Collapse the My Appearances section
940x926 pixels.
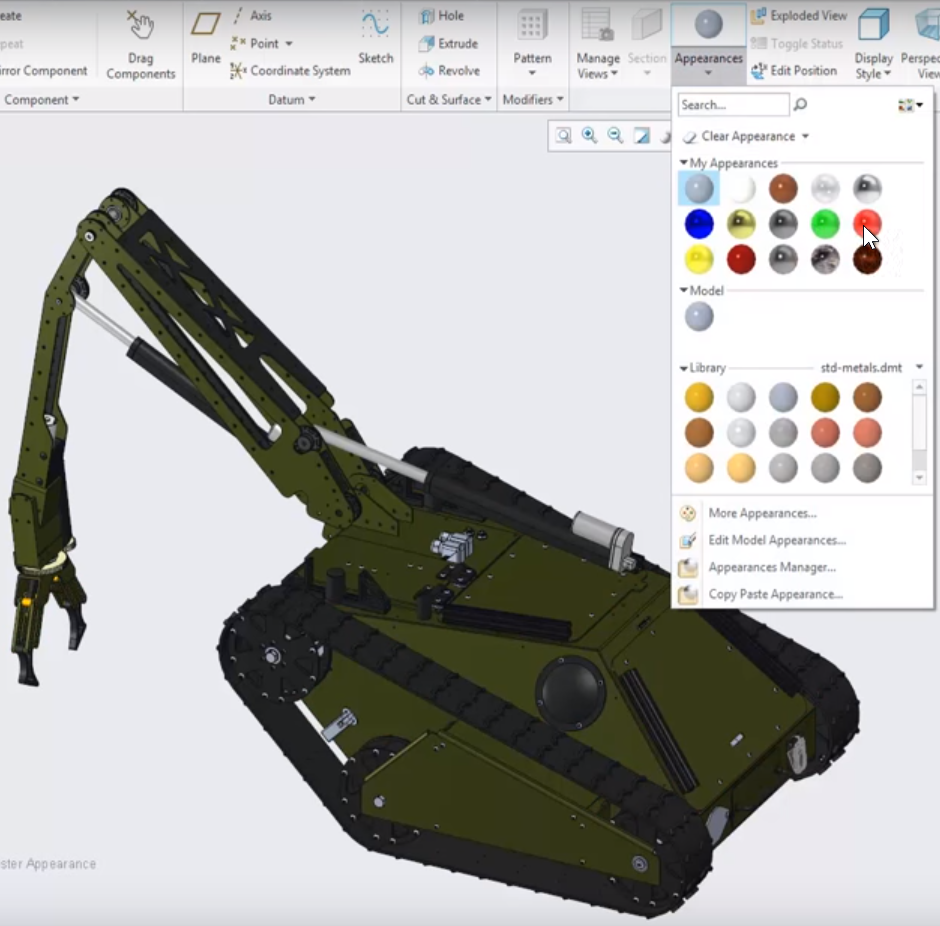click(x=684, y=163)
